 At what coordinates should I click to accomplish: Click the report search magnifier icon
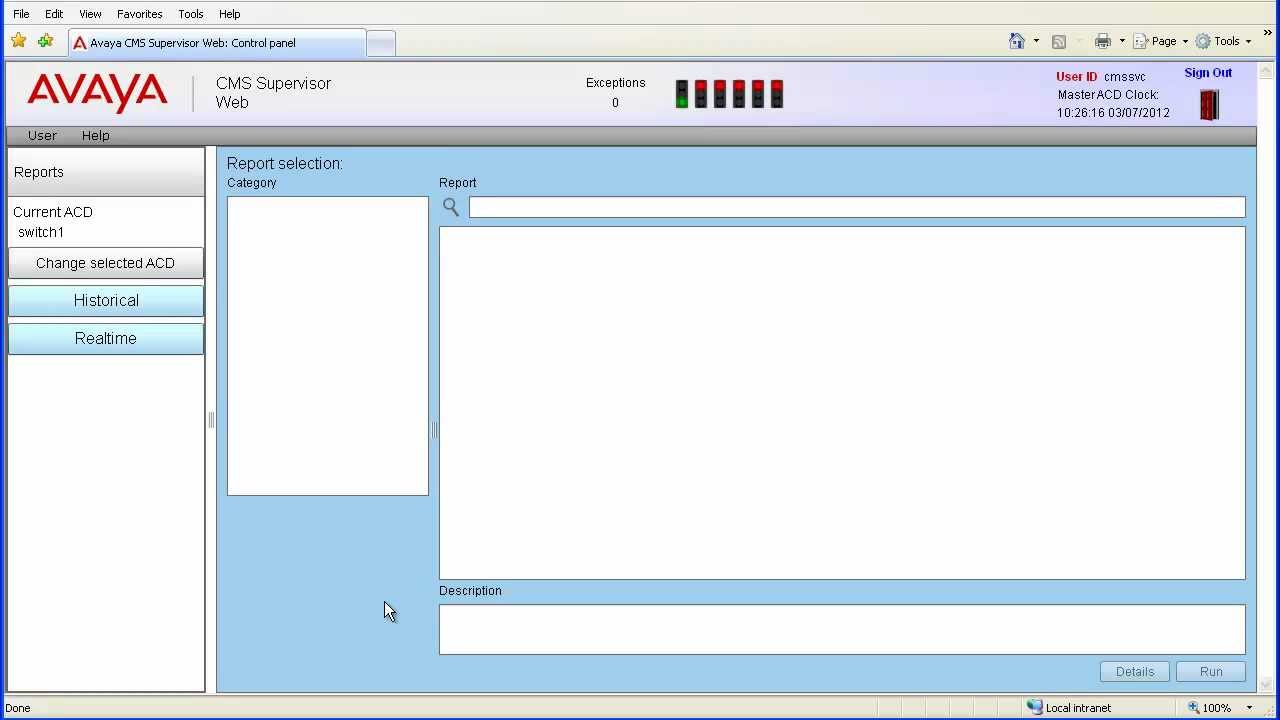451,207
